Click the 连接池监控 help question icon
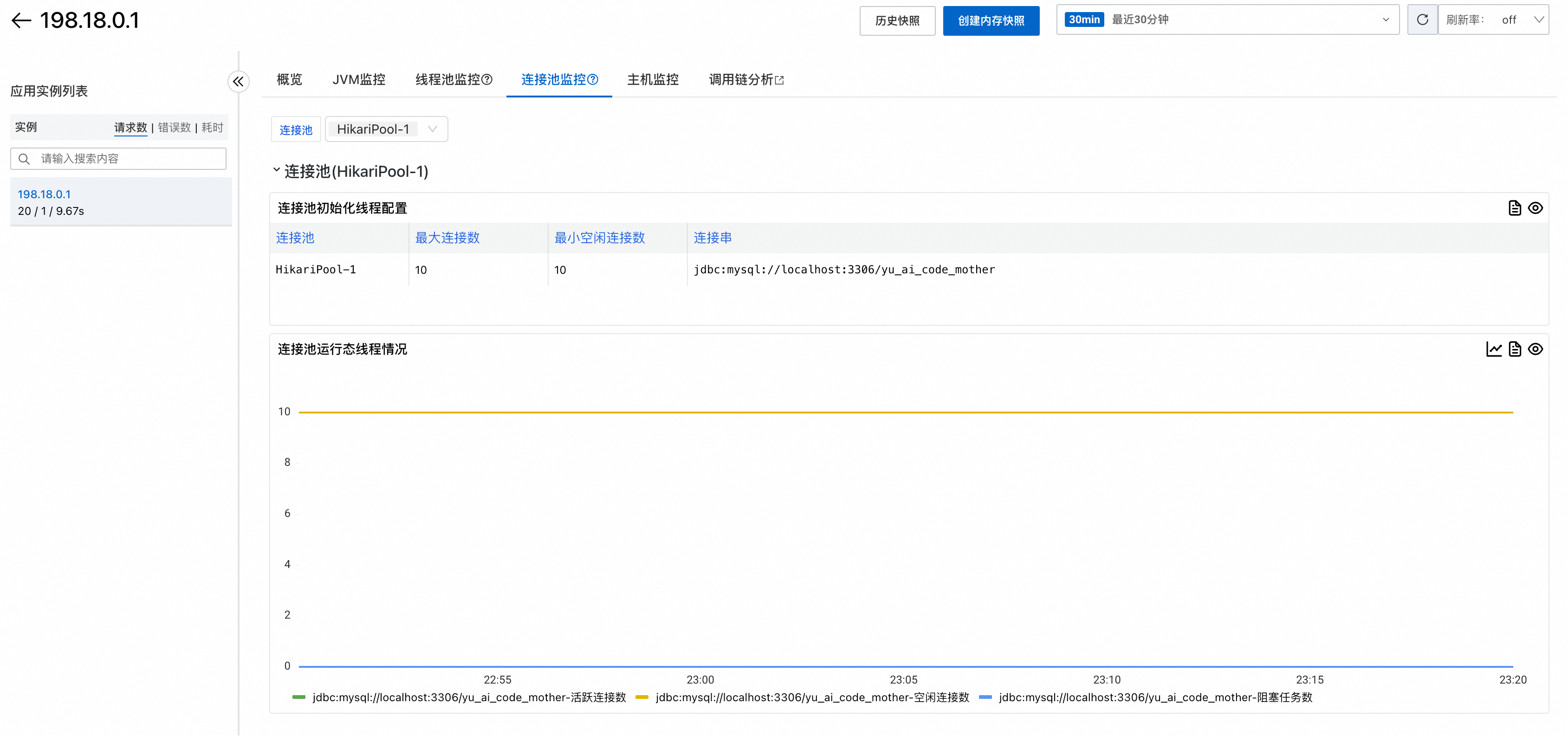The image size is (1568, 736). pos(593,80)
